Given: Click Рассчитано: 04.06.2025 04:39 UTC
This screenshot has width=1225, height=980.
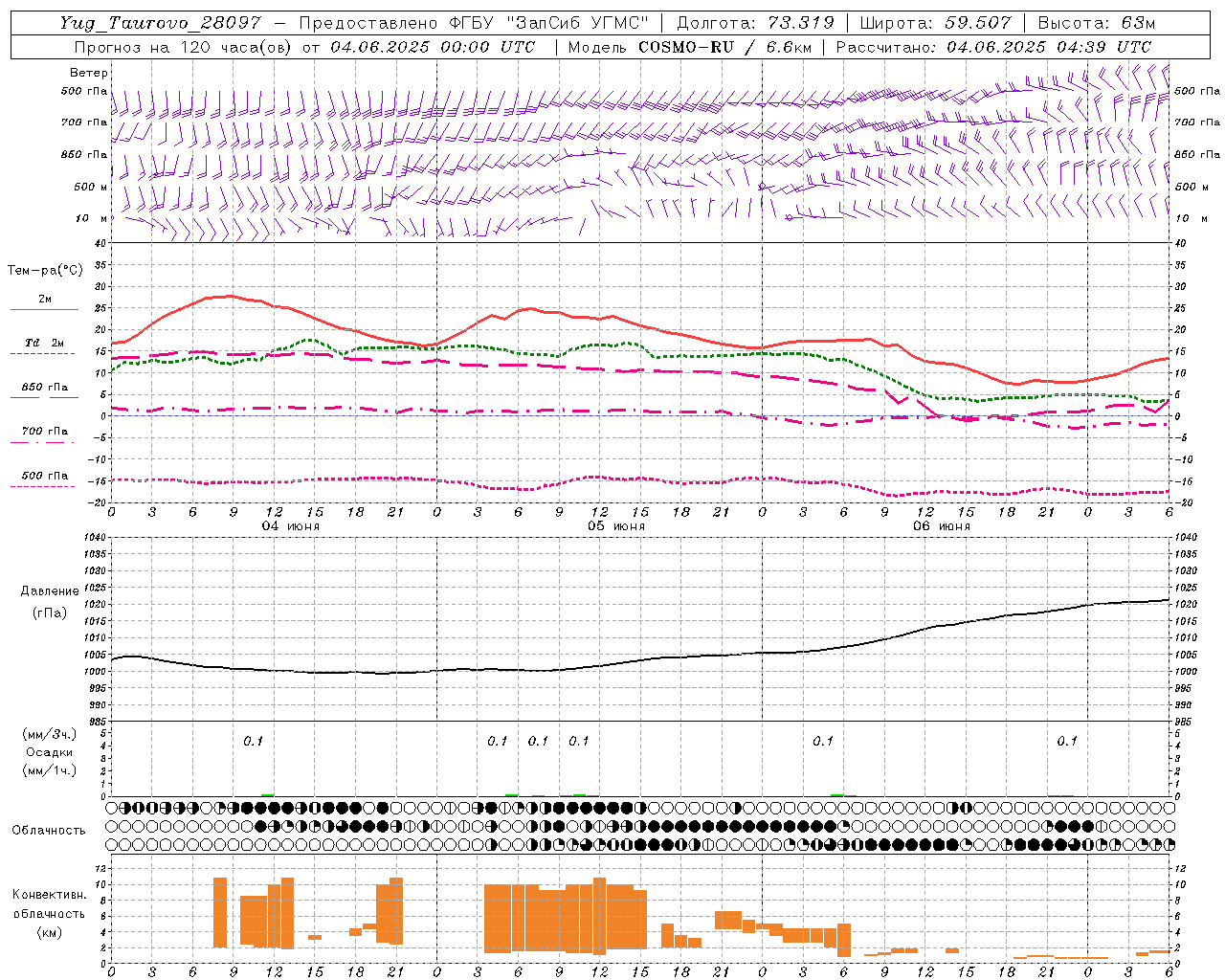Looking at the screenshot, I should tap(993, 47).
